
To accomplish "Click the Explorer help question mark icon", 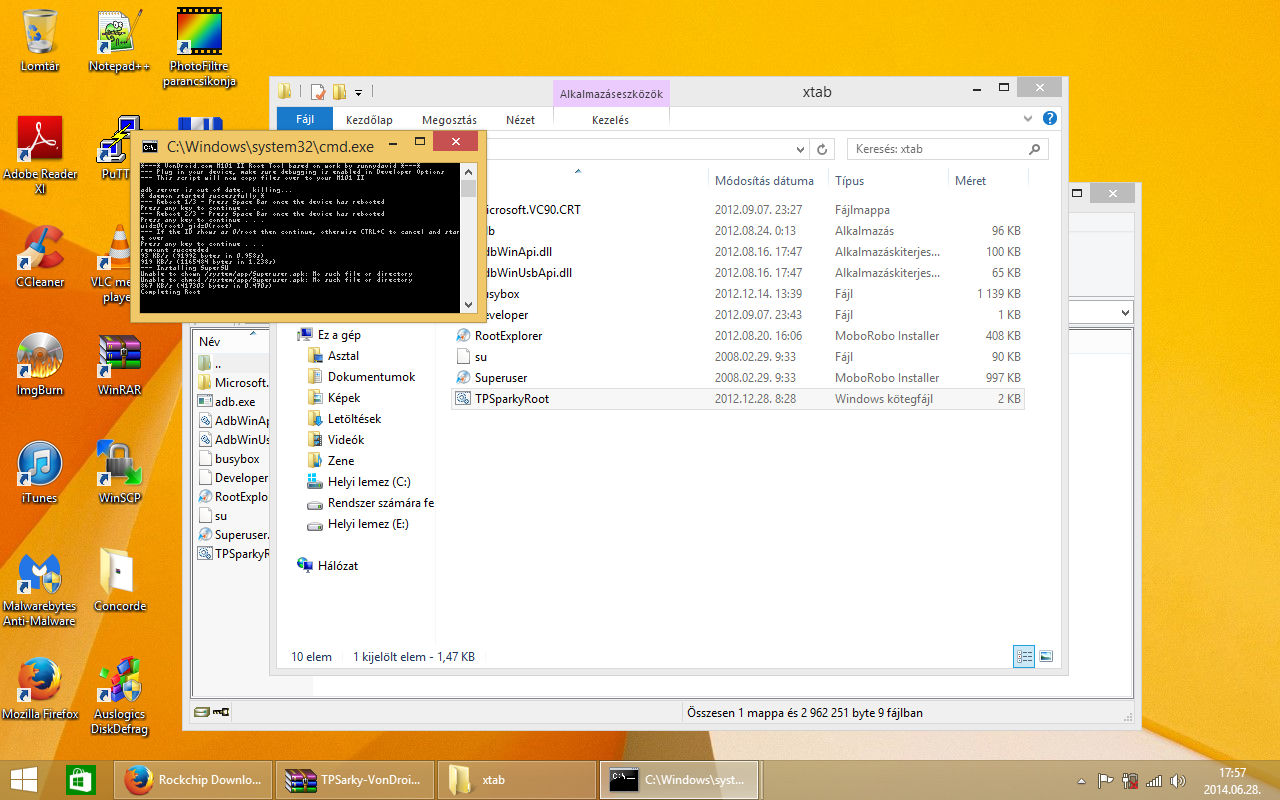I will tap(1049, 118).
